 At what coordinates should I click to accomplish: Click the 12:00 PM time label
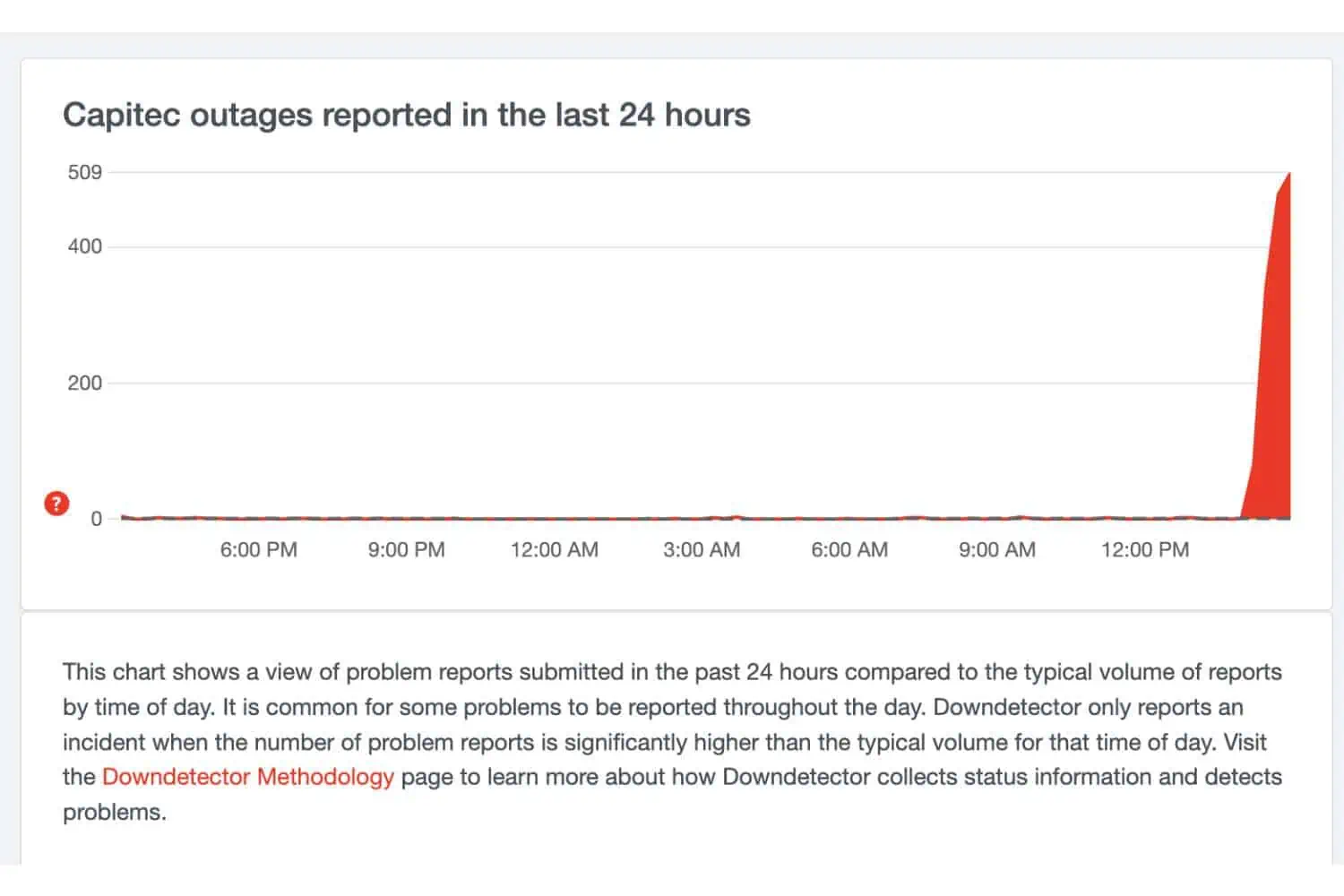tap(1145, 550)
